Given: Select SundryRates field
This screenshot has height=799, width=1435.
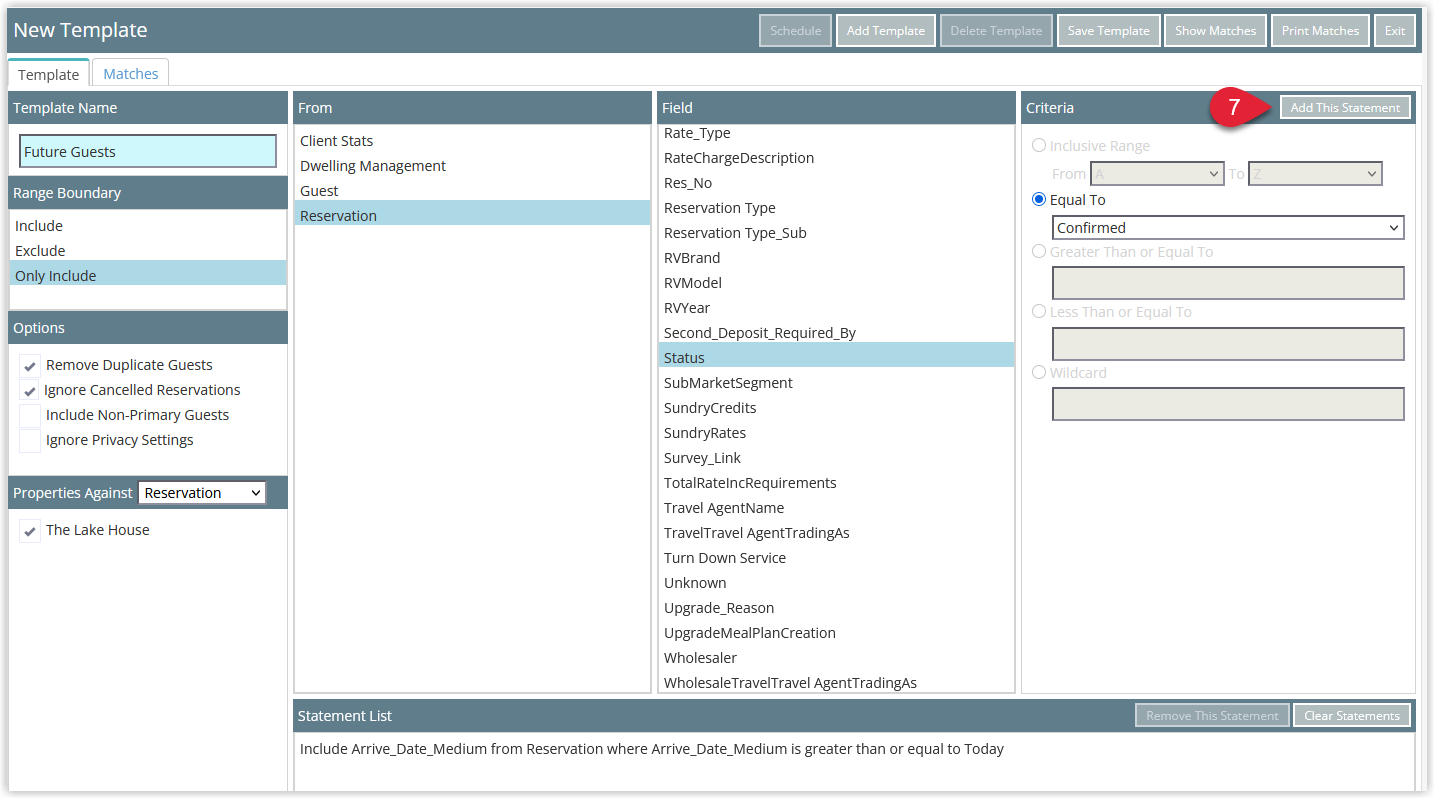Looking at the screenshot, I should (x=836, y=433).
